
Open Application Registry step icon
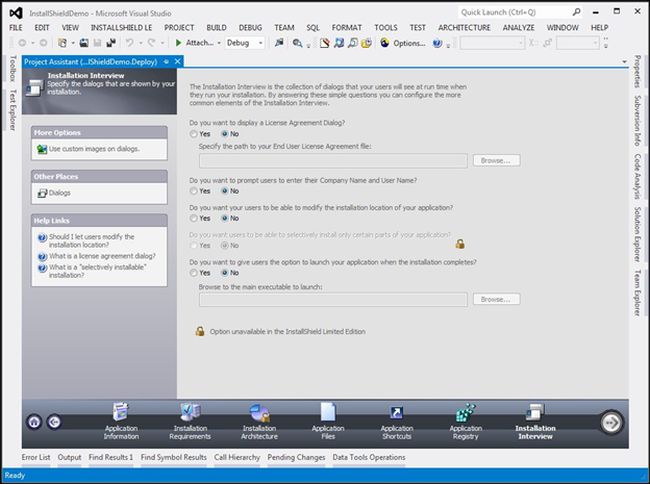point(465,412)
